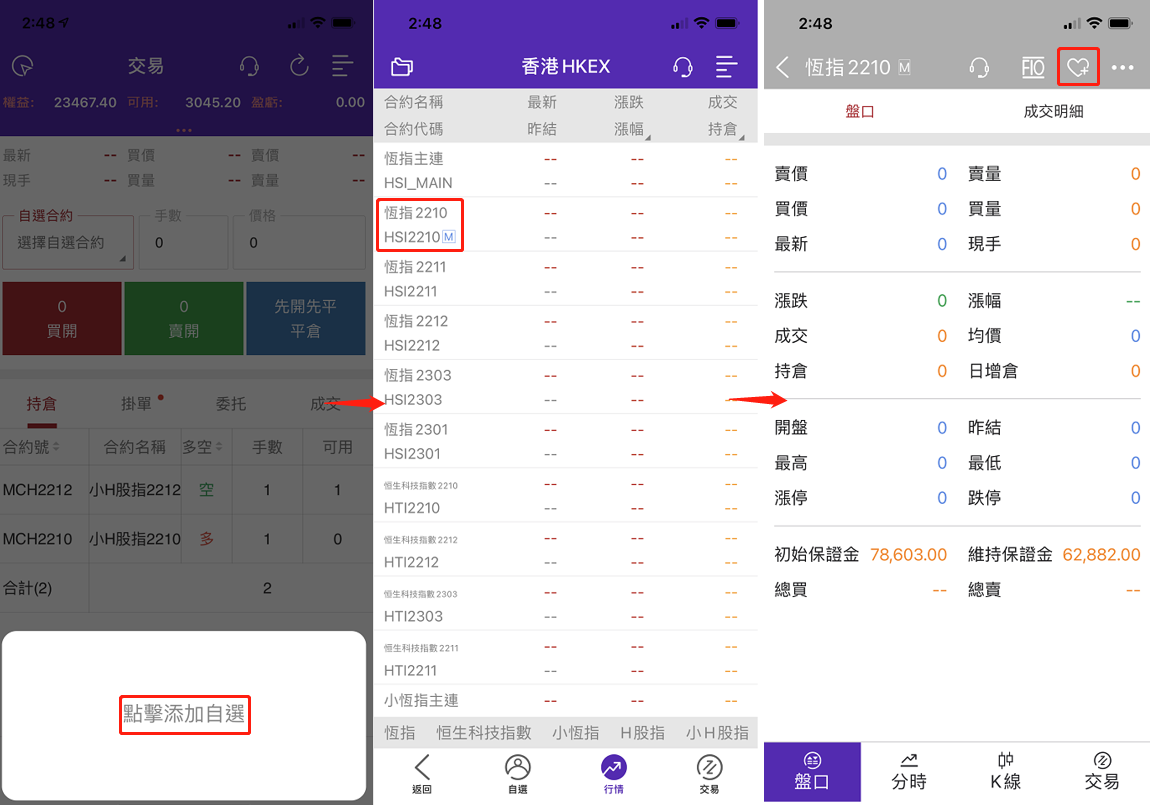The height and width of the screenshot is (805, 1150).
Task: Choose the 小H股指 category filter
Action: (x=717, y=732)
